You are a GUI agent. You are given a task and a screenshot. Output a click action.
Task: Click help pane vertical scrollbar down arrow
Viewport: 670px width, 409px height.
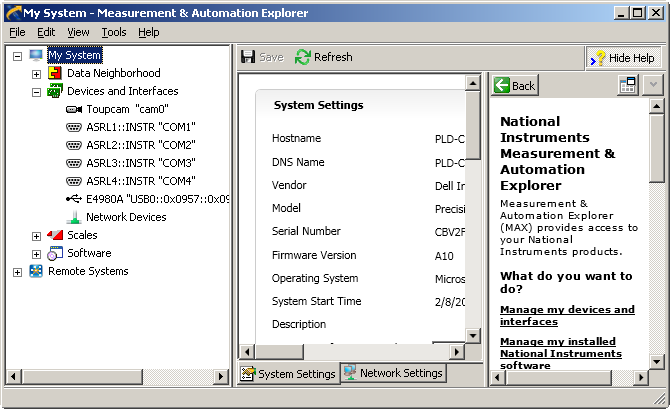[657, 362]
